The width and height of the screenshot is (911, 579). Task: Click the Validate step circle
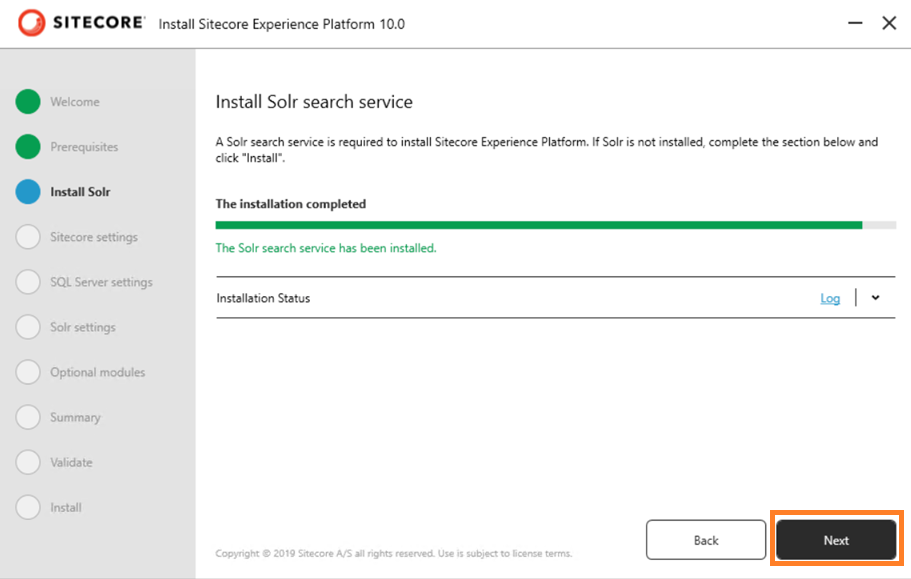28,462
